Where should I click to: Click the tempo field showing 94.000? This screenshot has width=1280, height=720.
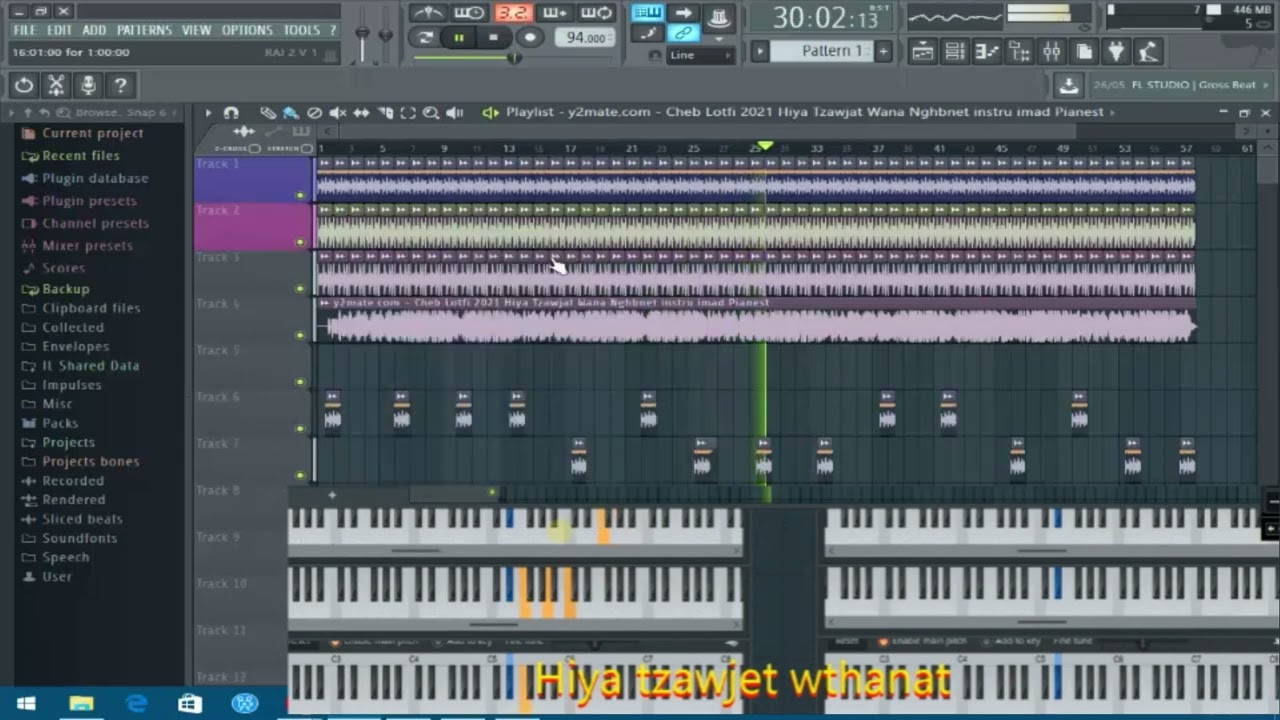click(x=586, y=38)
